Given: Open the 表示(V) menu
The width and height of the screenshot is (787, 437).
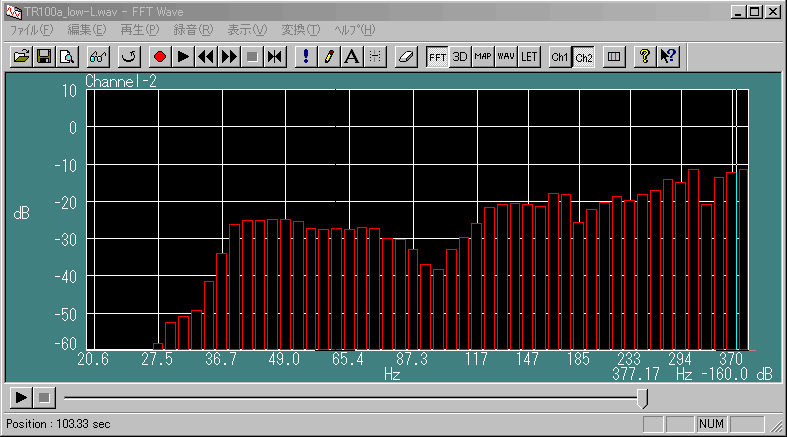Looking at the screenshot, I should click(x=247, y=30).
